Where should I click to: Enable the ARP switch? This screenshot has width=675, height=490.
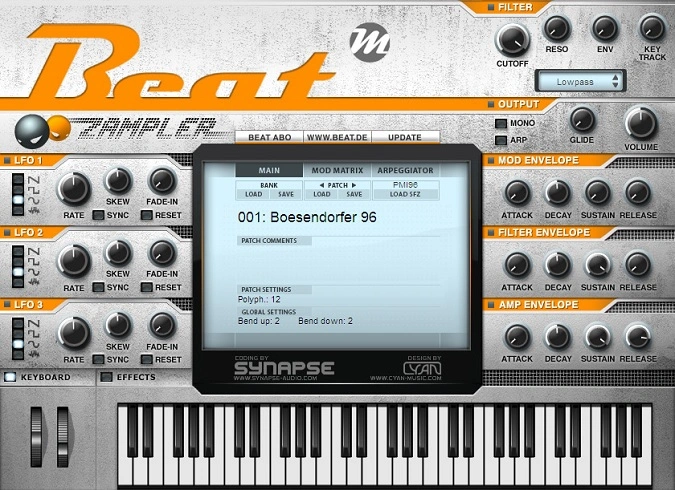coord(501,140)
